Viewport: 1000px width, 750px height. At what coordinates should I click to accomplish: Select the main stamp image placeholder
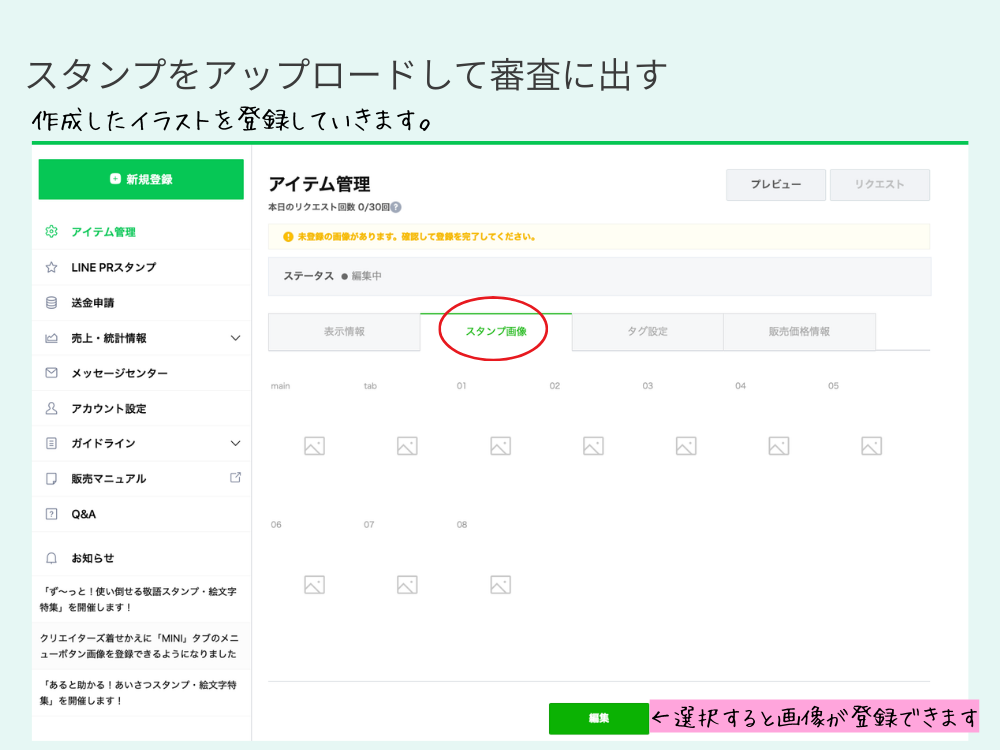click(x=313, y=445)
